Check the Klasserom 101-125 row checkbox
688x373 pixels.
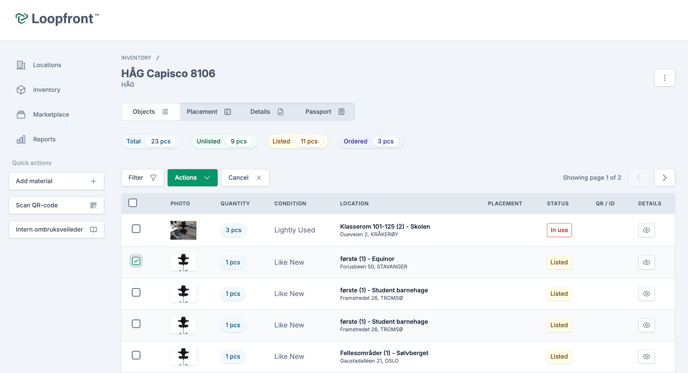[x=136, y=229]
